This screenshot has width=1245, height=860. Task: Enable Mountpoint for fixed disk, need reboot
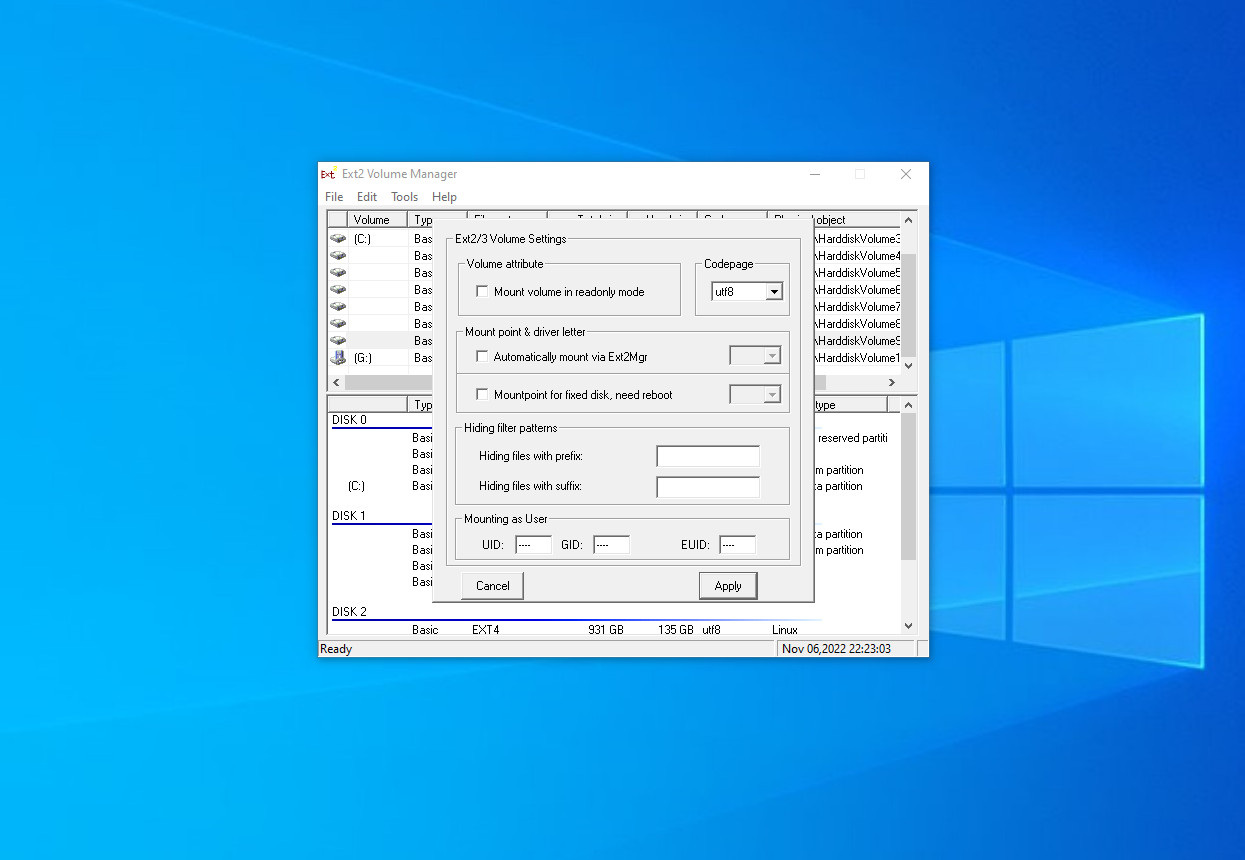[482, 394]
